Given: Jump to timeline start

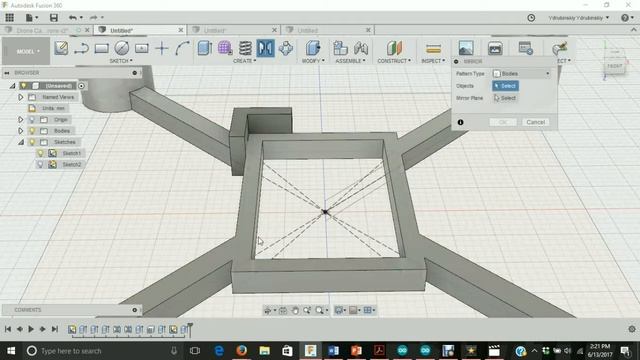Looking at the screenshot, I should pyautogui.click(x=8, y=329).
